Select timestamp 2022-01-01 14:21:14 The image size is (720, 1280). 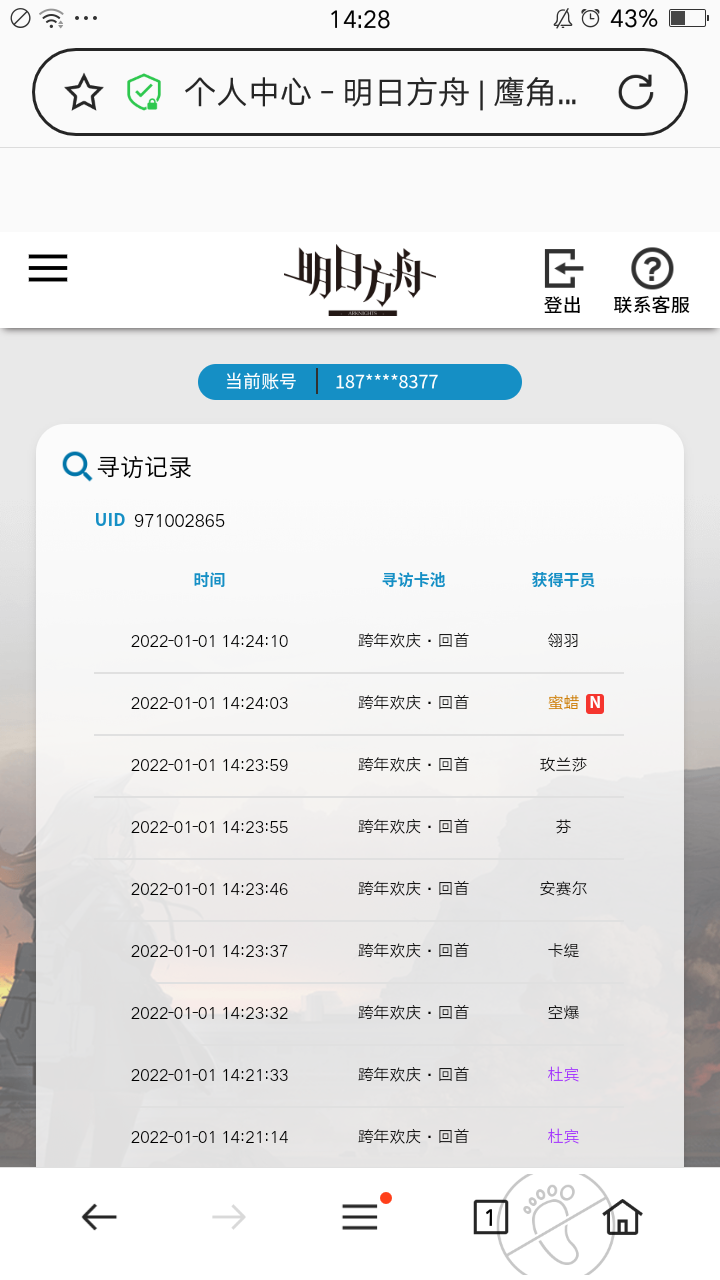pyautogui.click(x=209, y=1137)
